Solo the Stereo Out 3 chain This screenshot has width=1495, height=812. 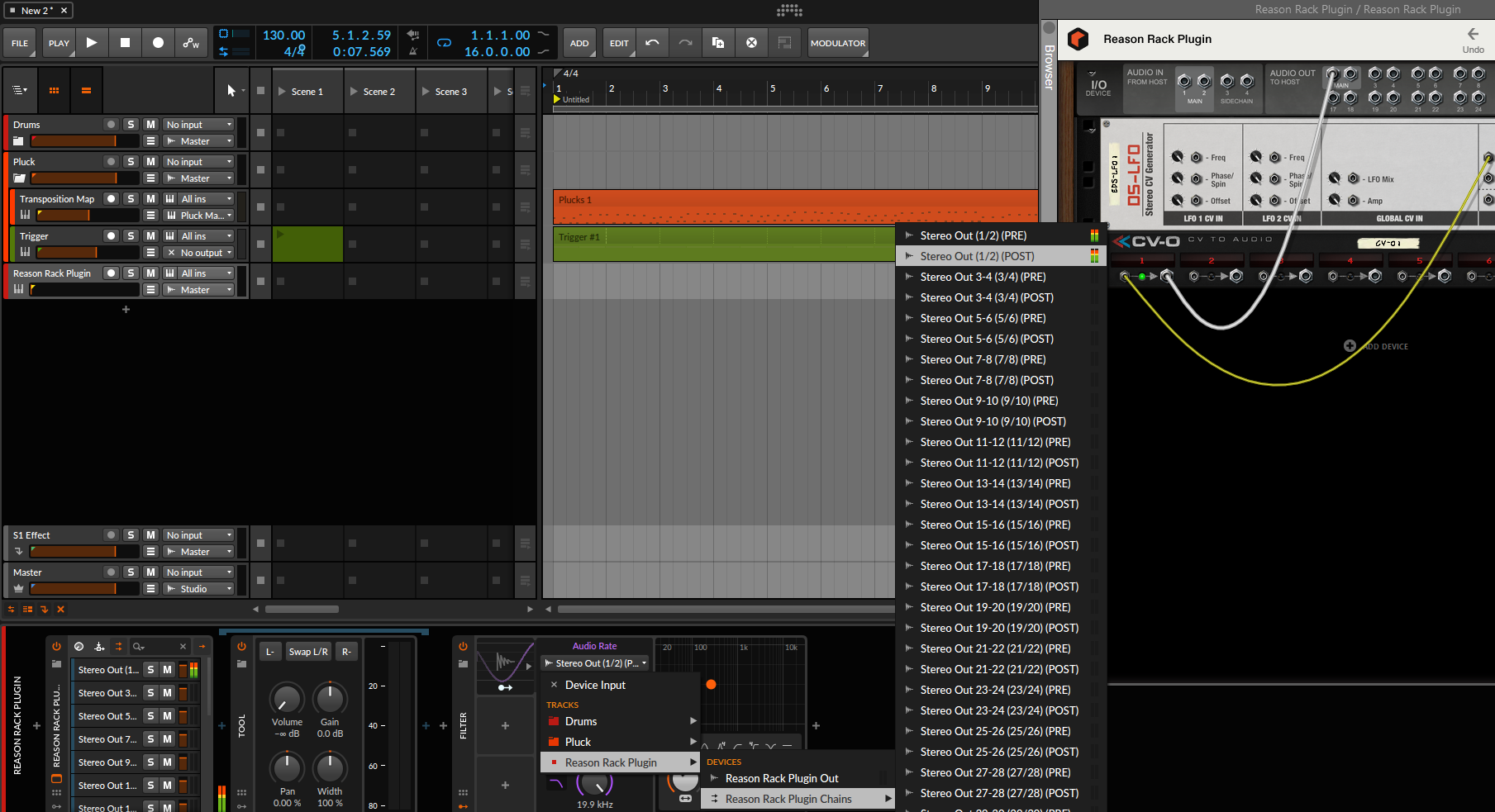pyautogui.click(x=150, y=693)
